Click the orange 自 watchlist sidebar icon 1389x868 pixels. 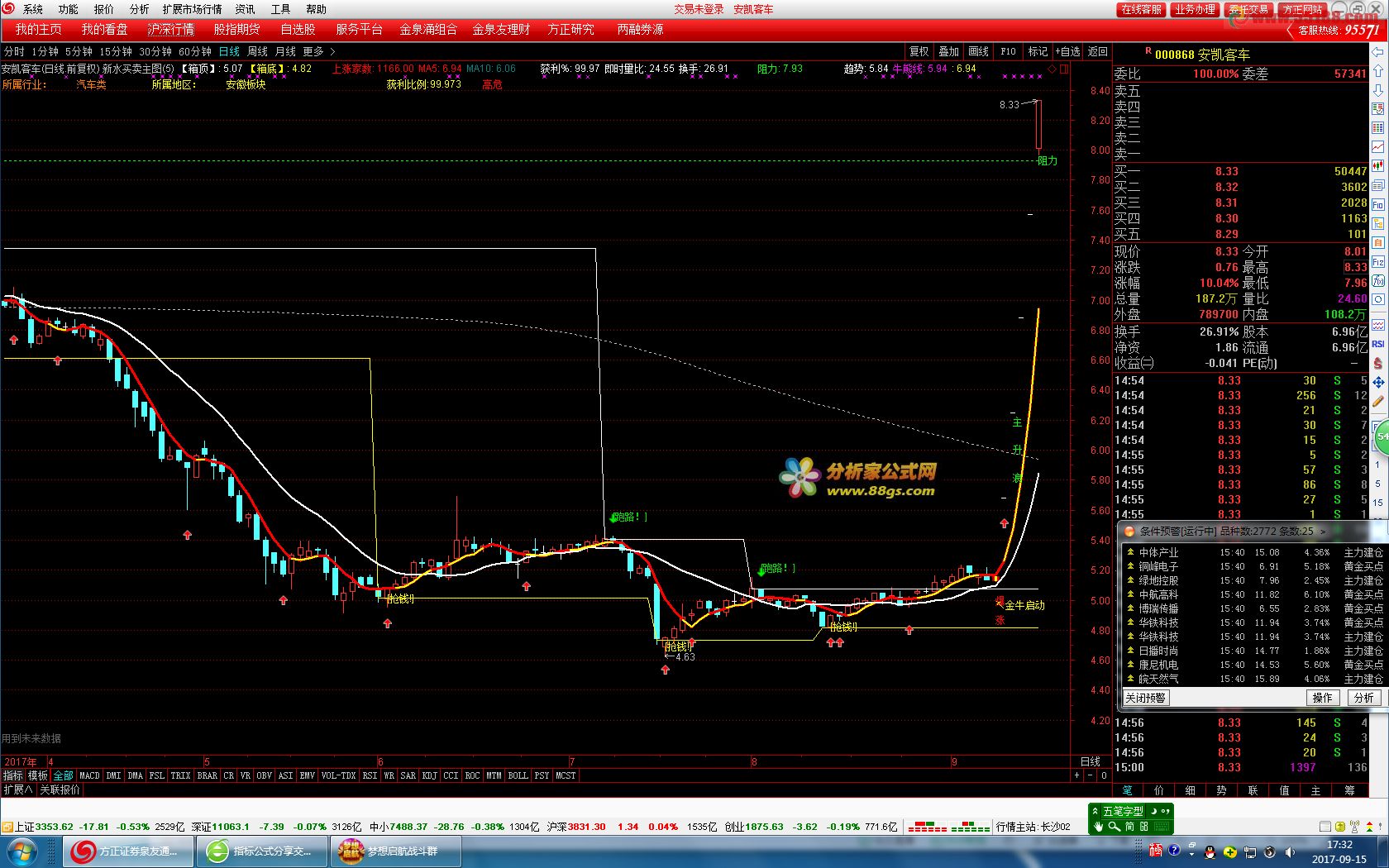click(1377, 242)
